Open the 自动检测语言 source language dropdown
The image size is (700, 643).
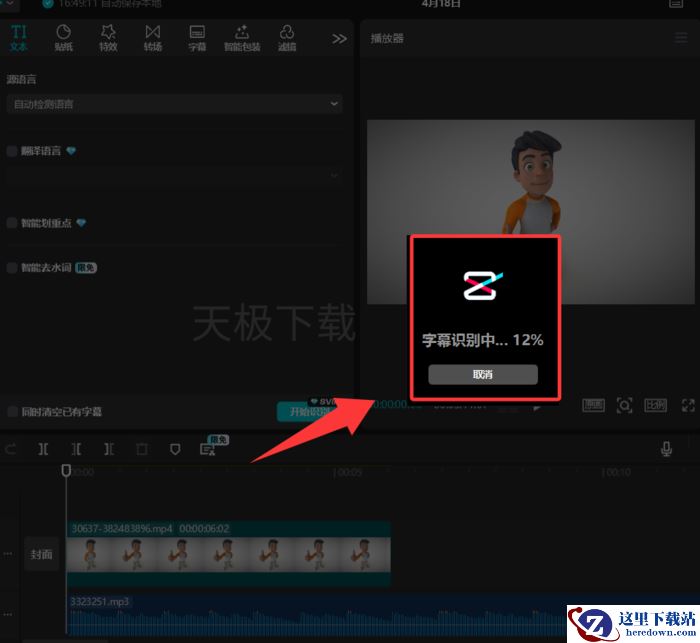(175, 104)
